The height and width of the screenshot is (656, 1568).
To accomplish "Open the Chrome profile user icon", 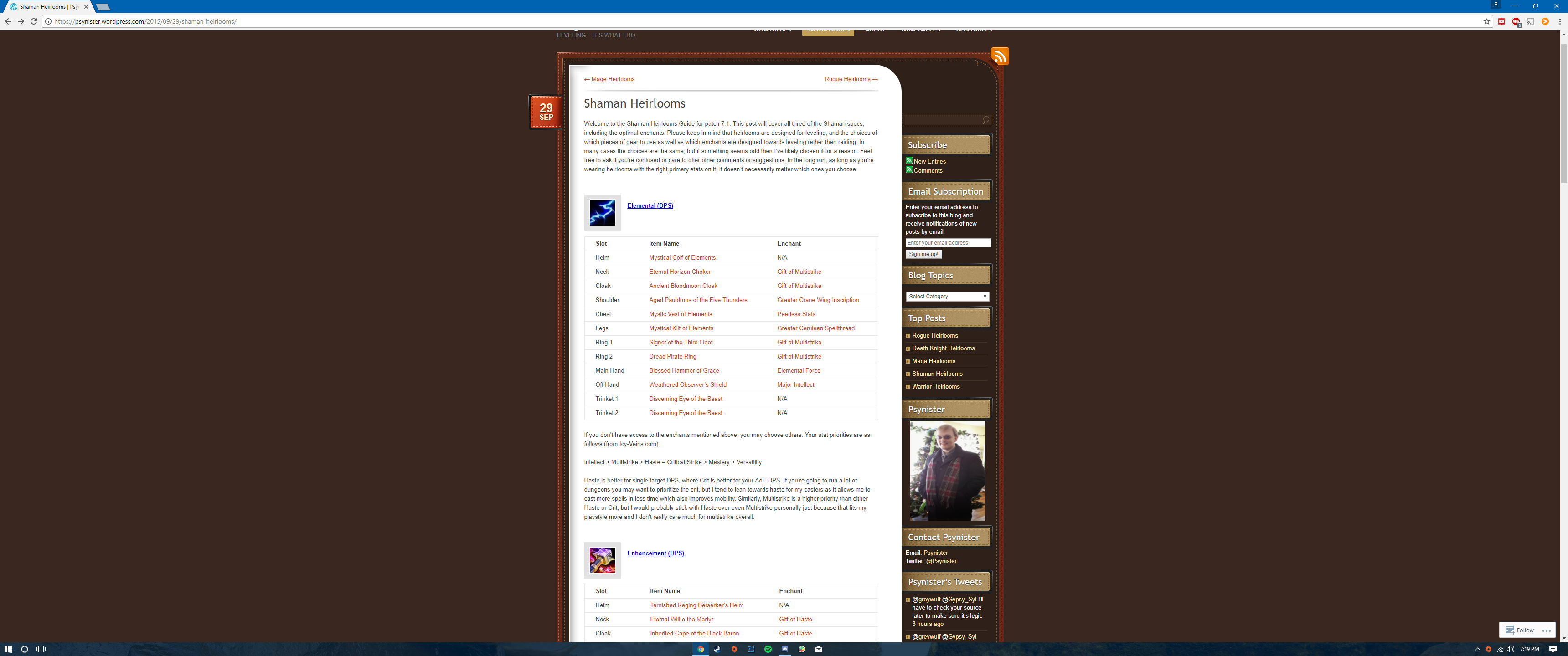I will (1496, 4).
